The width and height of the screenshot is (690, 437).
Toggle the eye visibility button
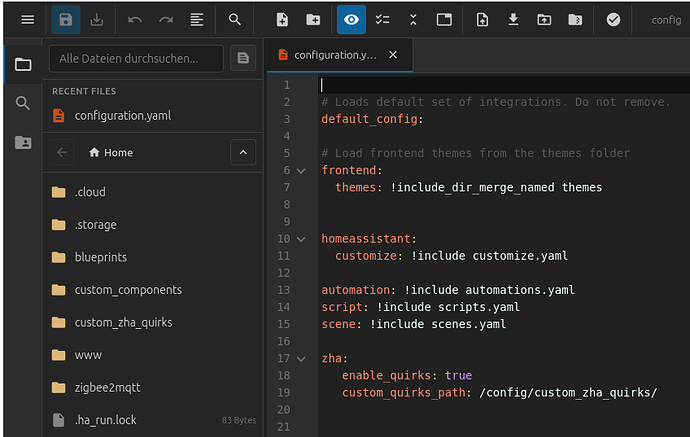351,20
